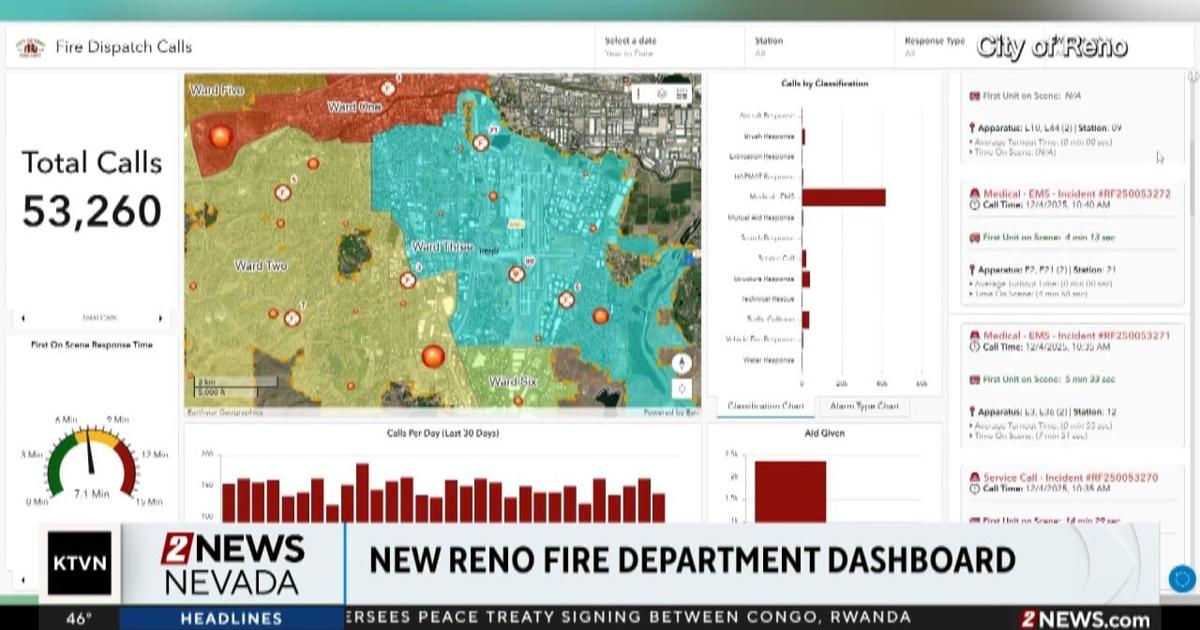Open the grid-shaped basemap gallery icon

[682, 93]
